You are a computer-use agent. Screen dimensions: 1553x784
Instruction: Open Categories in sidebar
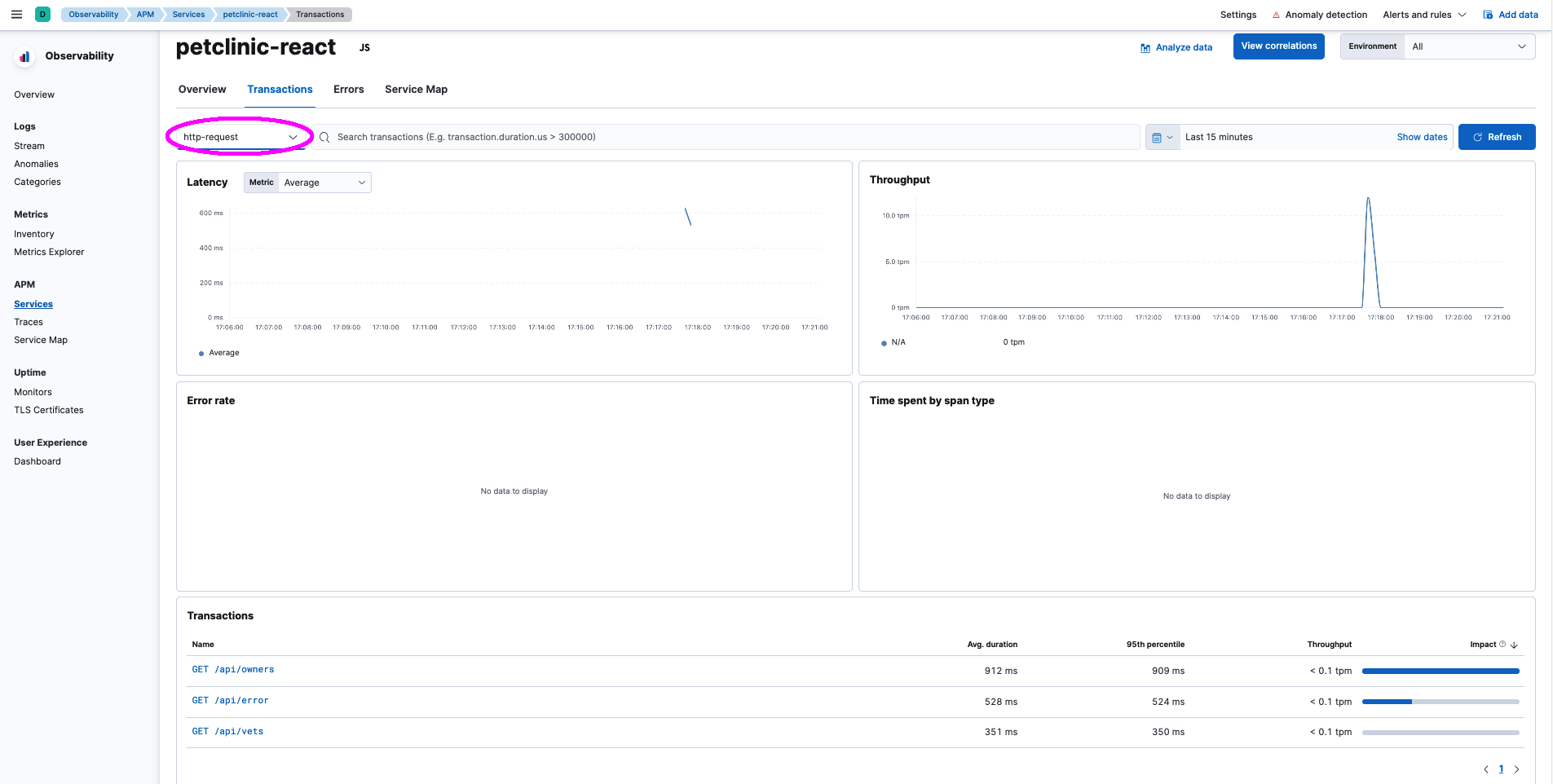tap(38, 182)
